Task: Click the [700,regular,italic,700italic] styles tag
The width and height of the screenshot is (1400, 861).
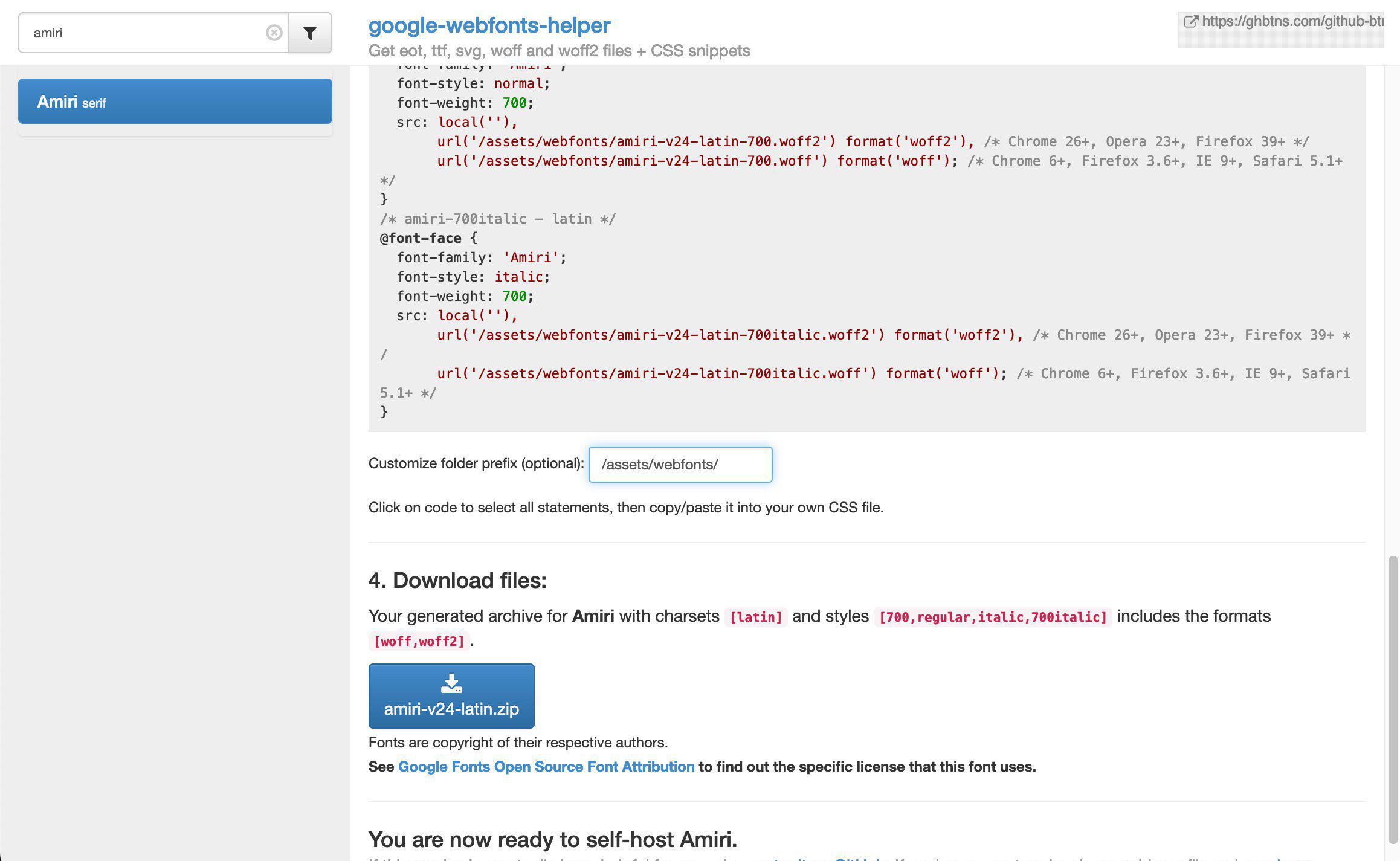Action: coord(993,617)
